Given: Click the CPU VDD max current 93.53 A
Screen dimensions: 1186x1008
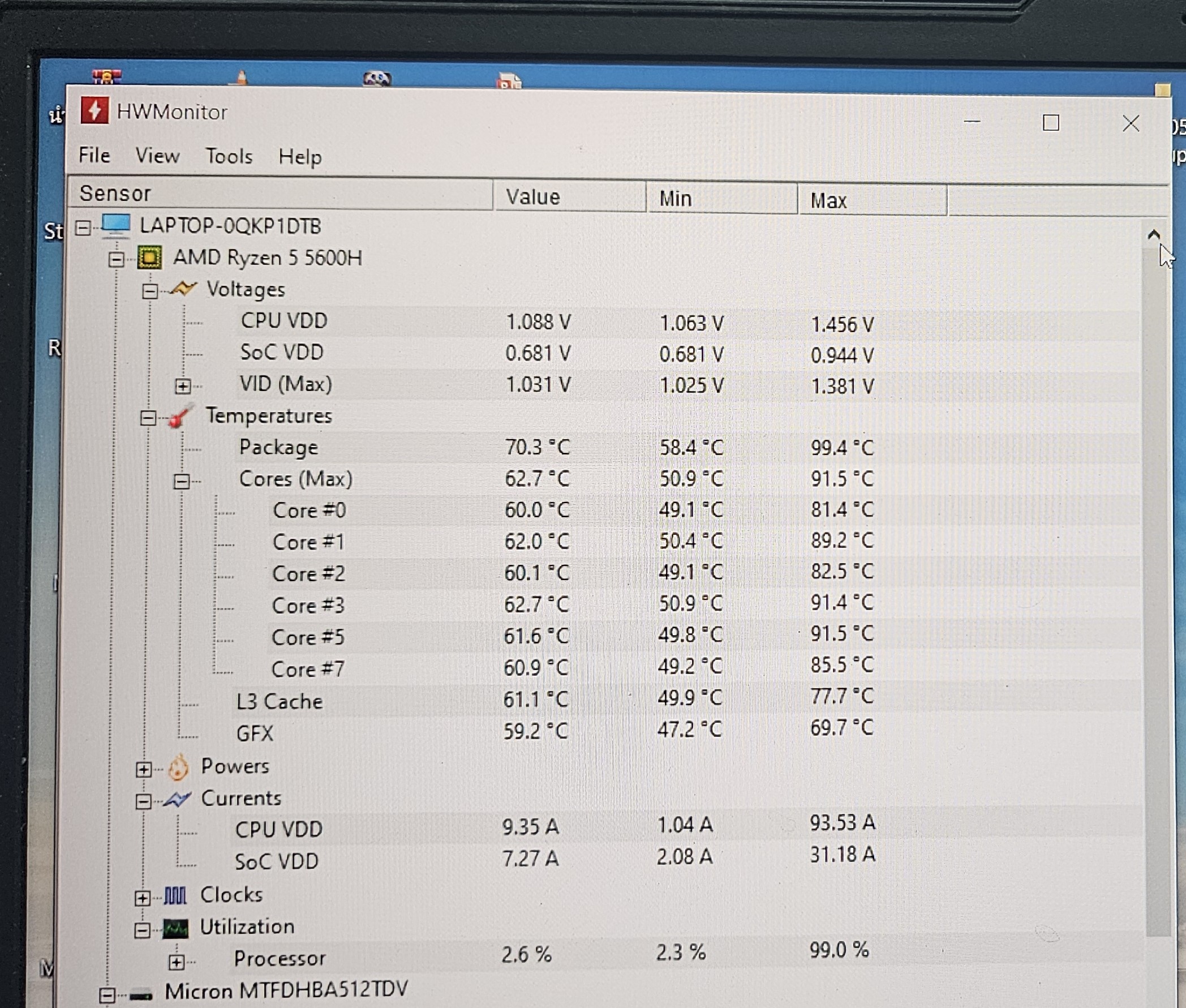Looking at the screenshot, I should [843, 823].
